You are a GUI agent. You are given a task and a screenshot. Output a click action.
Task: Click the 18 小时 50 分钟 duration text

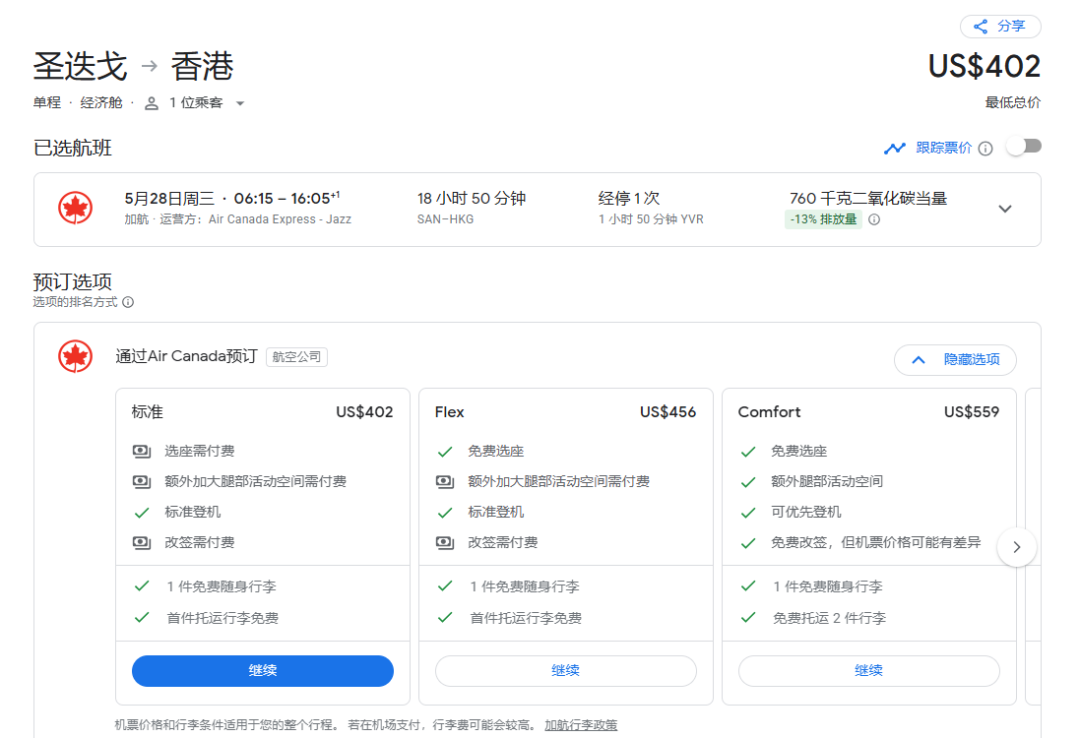471,199
